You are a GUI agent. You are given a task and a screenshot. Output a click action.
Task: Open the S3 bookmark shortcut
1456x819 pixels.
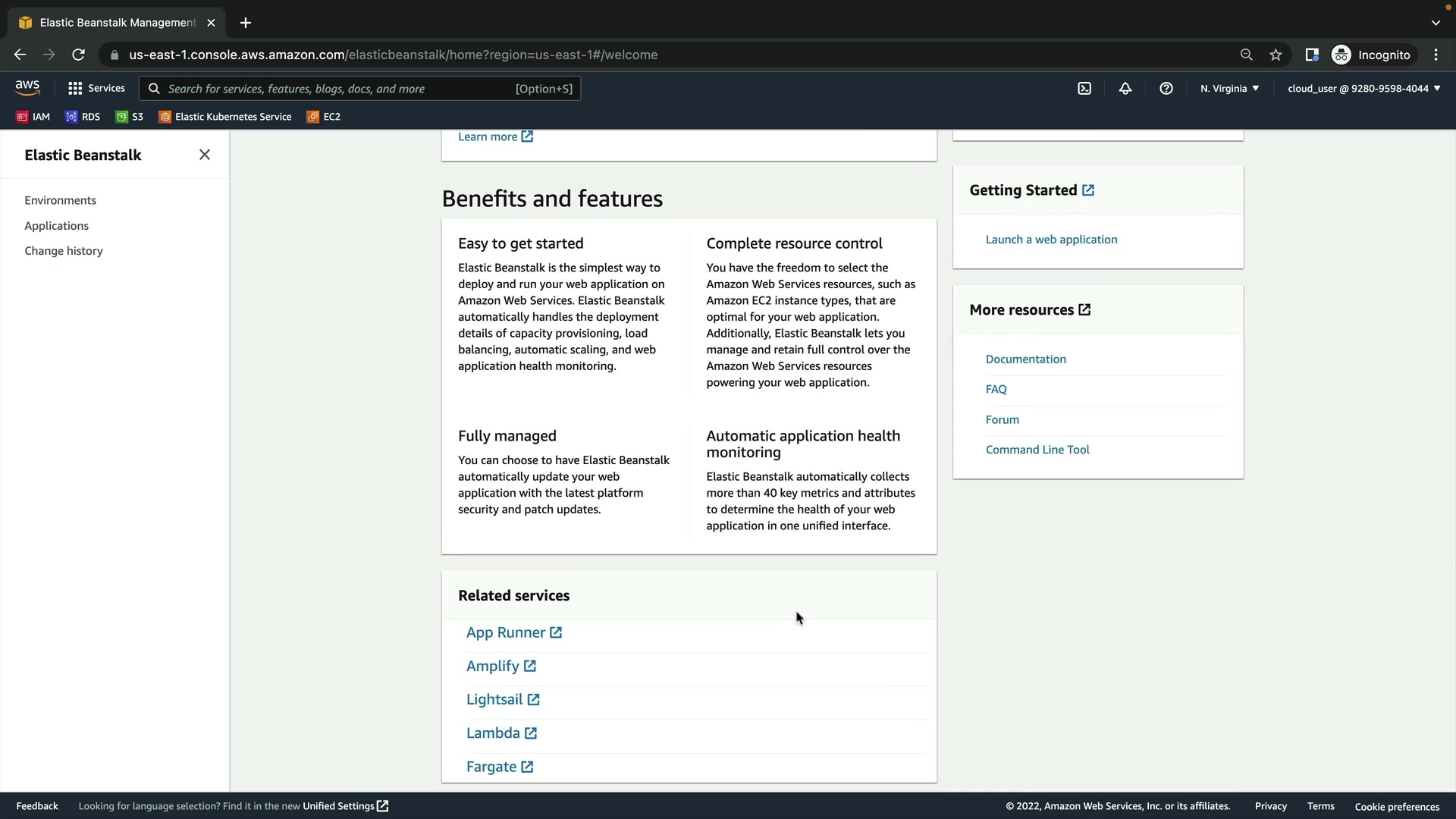coord(130,117)
